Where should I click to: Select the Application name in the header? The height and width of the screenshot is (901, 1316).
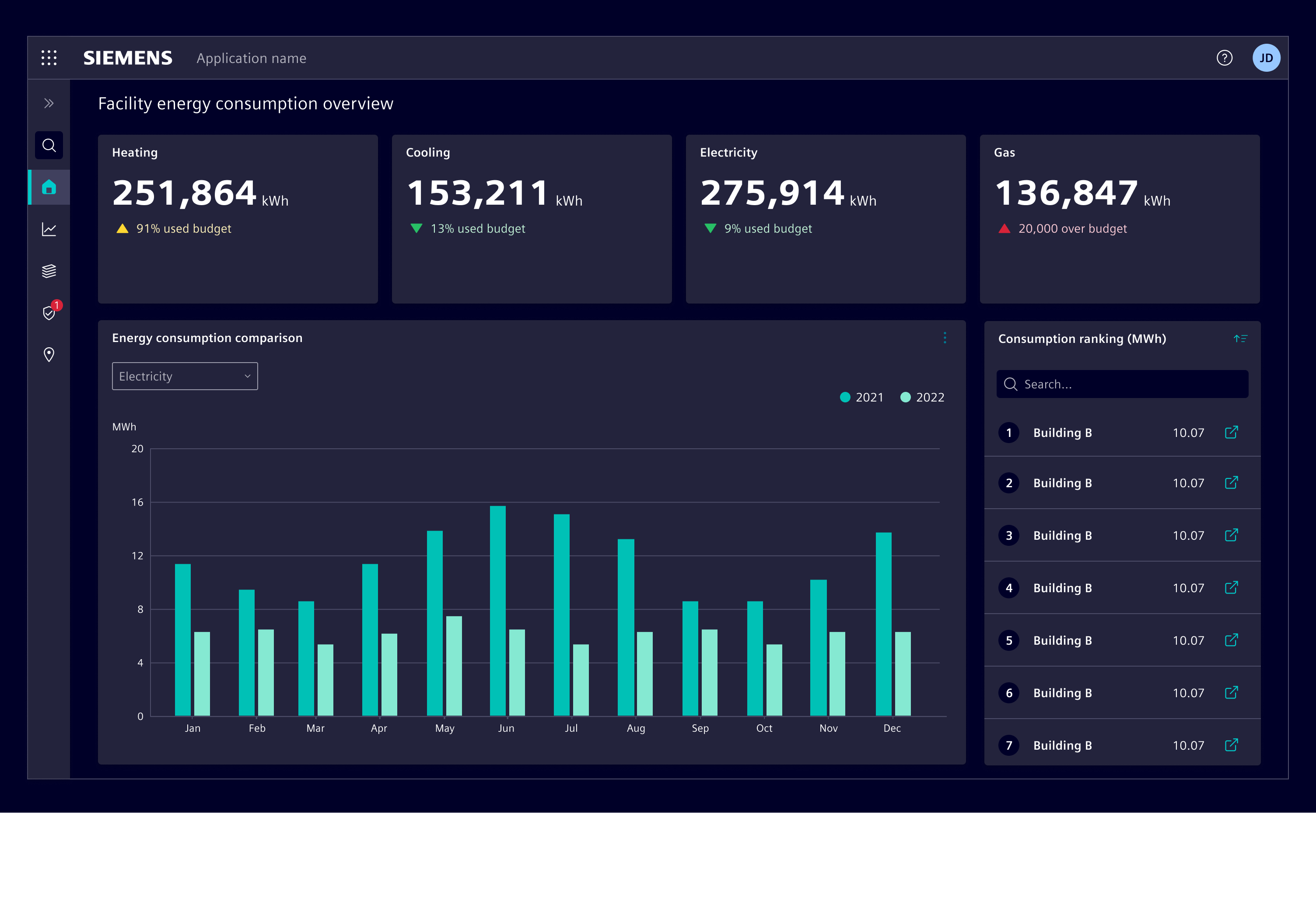251,58
